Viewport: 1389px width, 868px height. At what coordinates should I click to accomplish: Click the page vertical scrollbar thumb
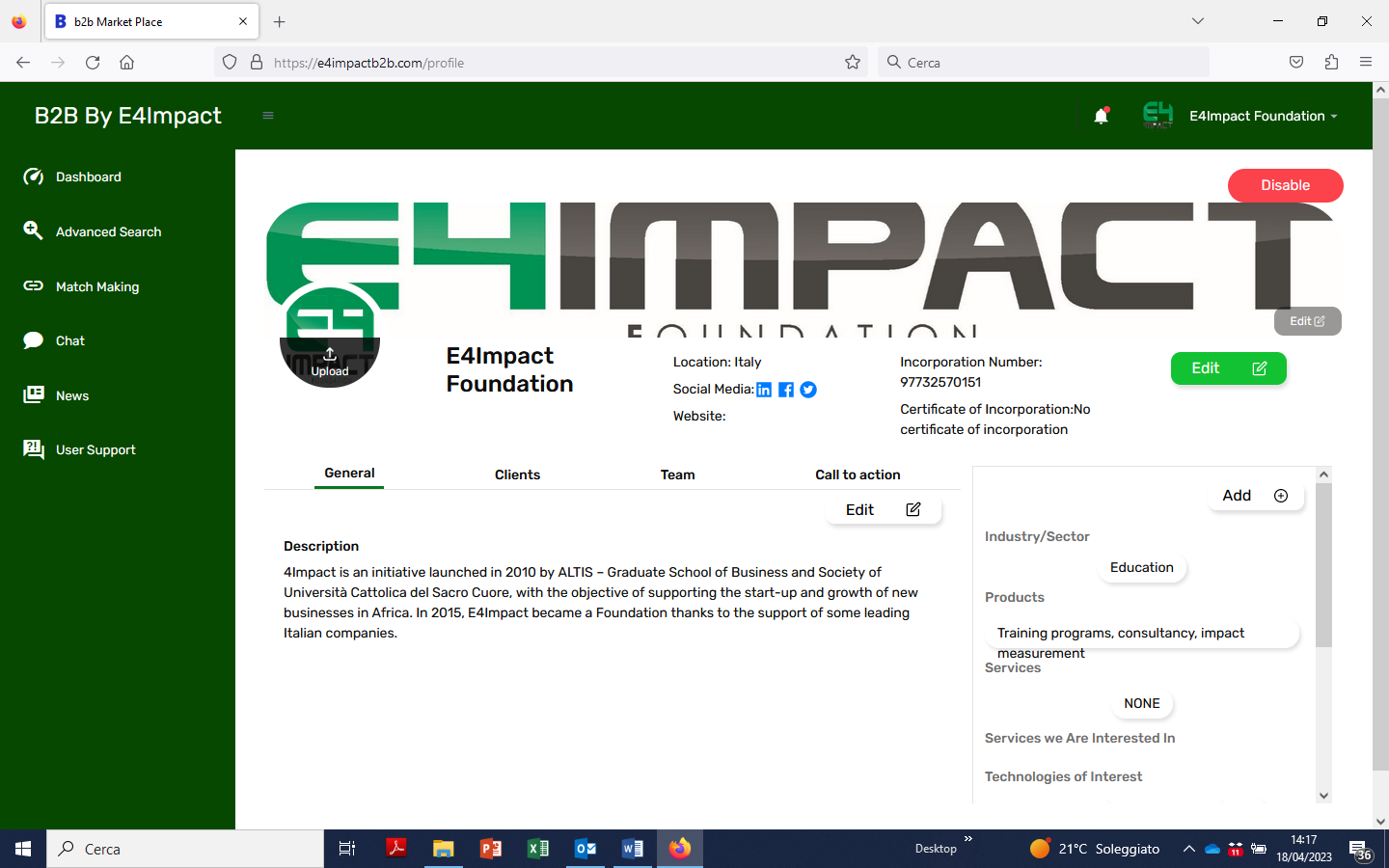pyautogui.click(x=1380, y=434)
